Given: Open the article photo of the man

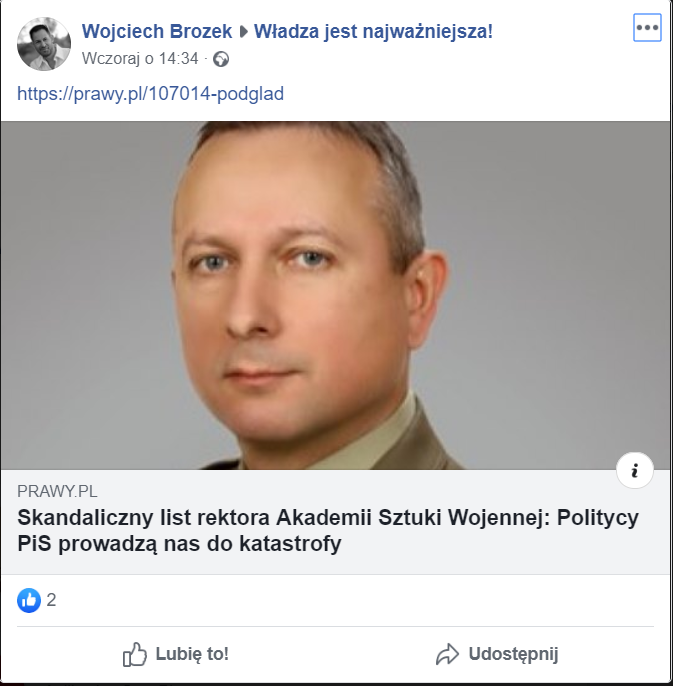Looking at the screenshot, I should click(x=335, y=295).
